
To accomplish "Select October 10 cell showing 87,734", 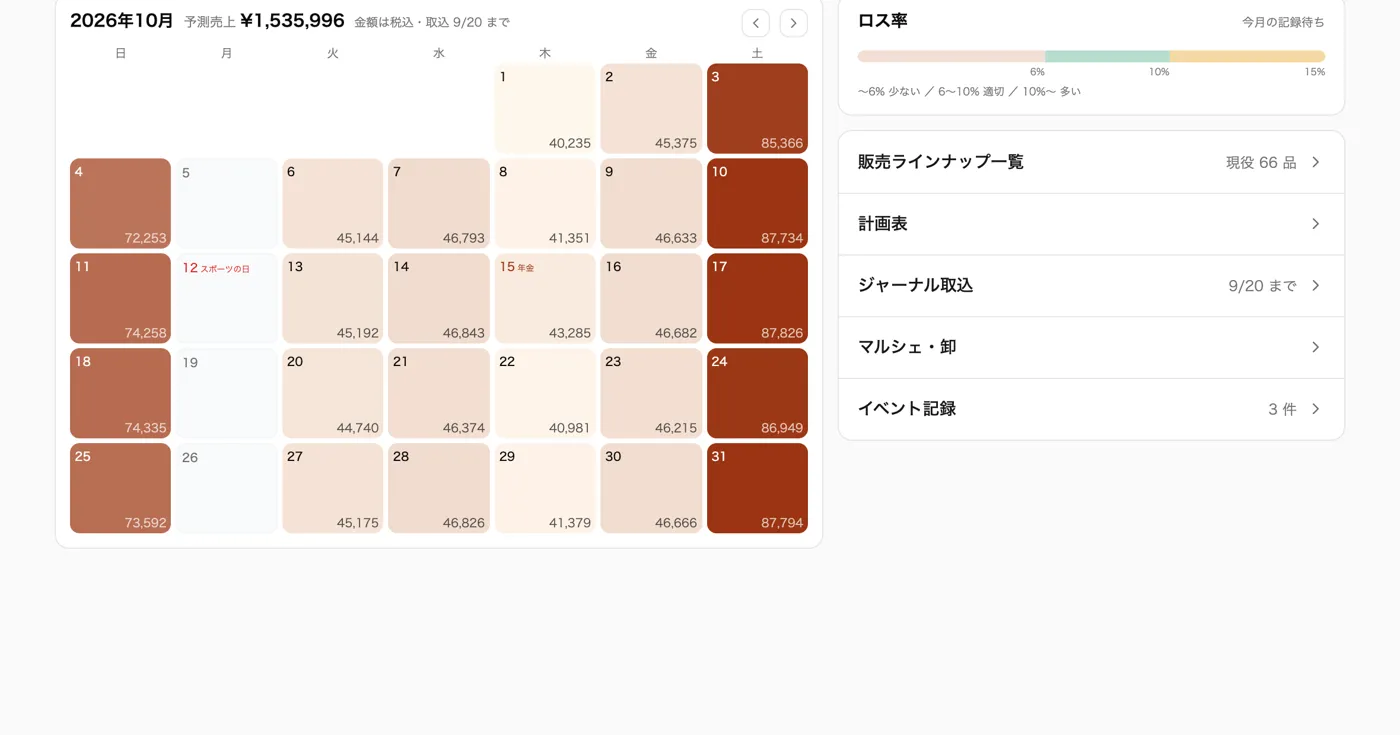I will [757, 204].
